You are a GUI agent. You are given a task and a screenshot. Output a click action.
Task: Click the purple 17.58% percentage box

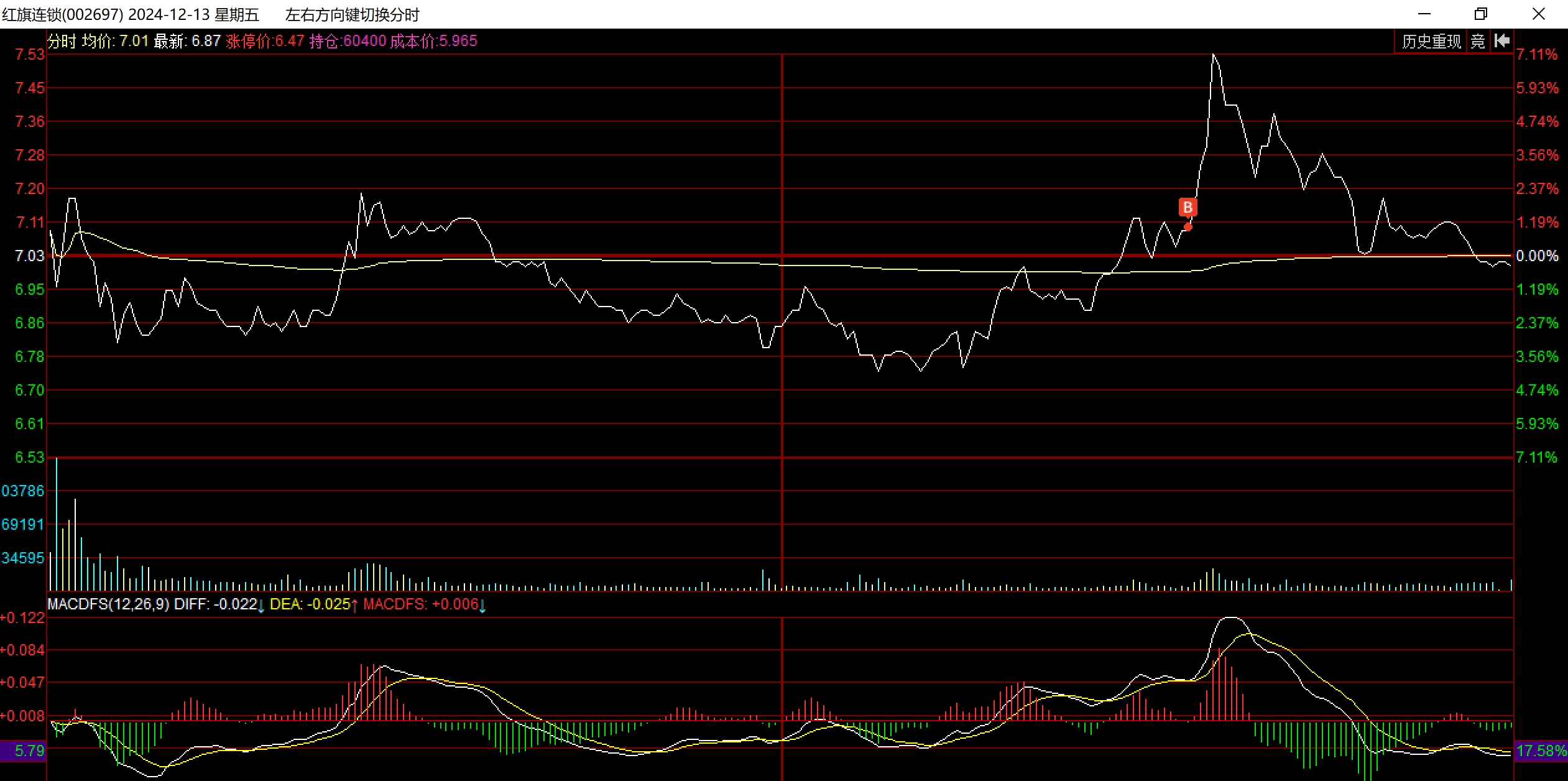(x=1541, y=751)
